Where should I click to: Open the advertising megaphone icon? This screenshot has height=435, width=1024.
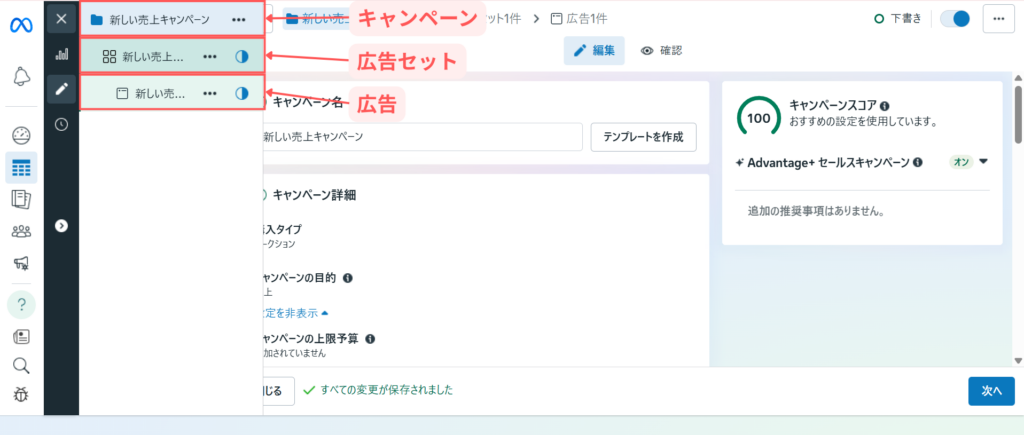coord(22,263)
